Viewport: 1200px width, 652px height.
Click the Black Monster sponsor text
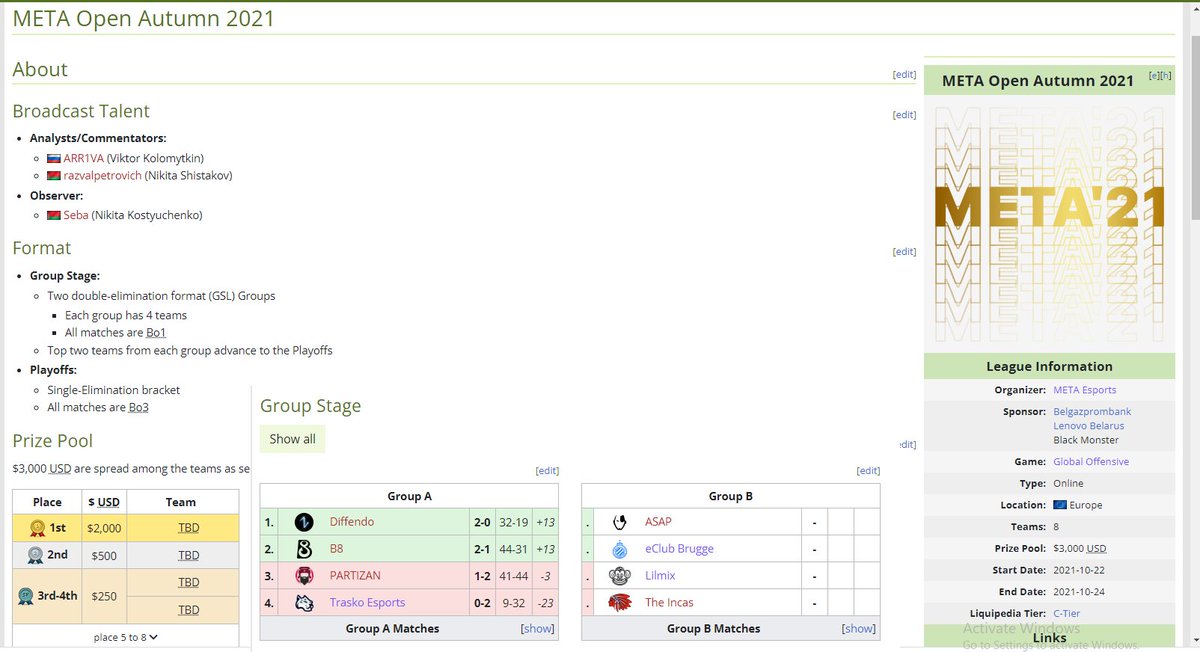tap(1086, 440)
